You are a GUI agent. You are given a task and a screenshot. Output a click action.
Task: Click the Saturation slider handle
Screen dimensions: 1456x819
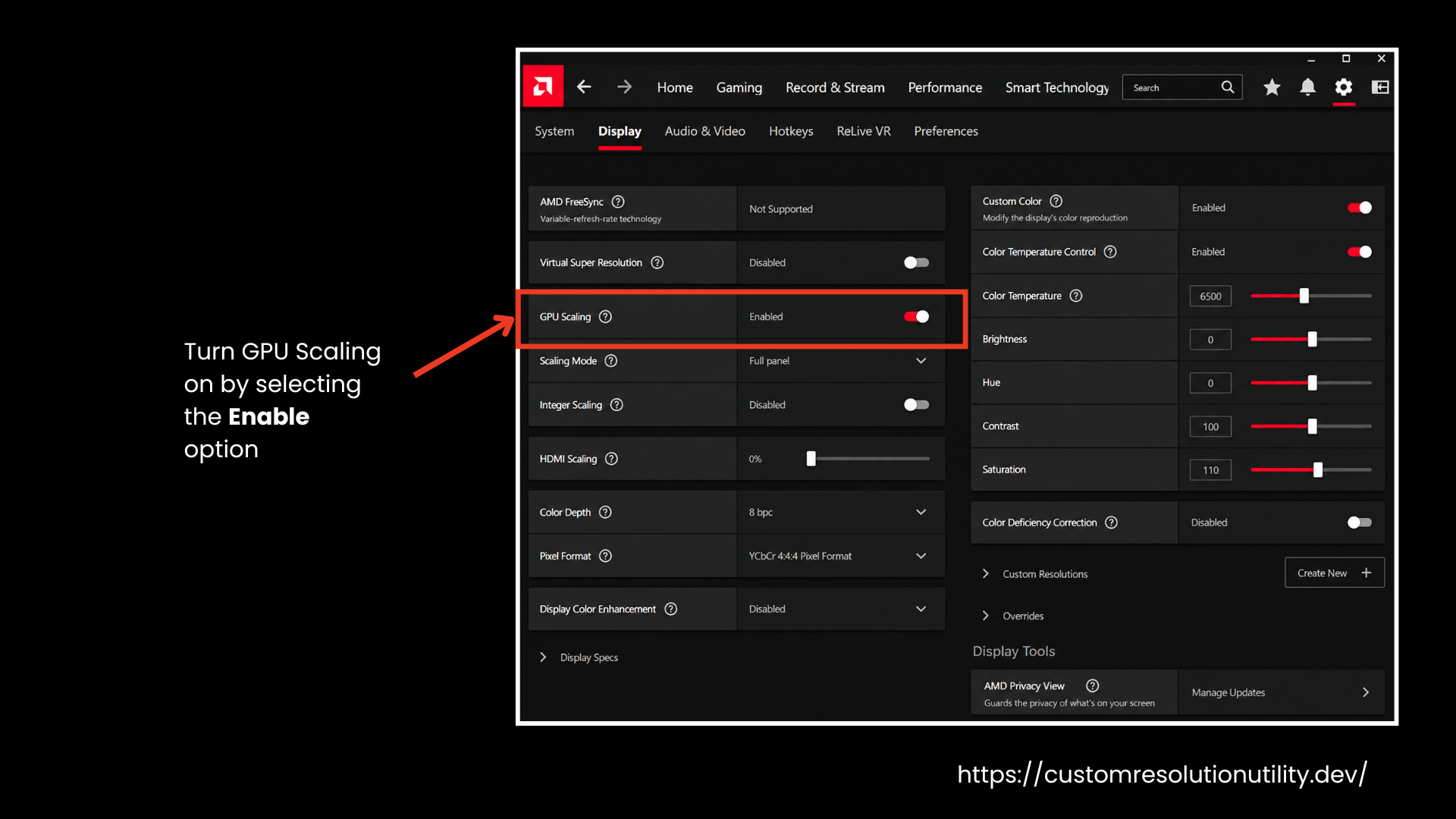point(1318,470)
